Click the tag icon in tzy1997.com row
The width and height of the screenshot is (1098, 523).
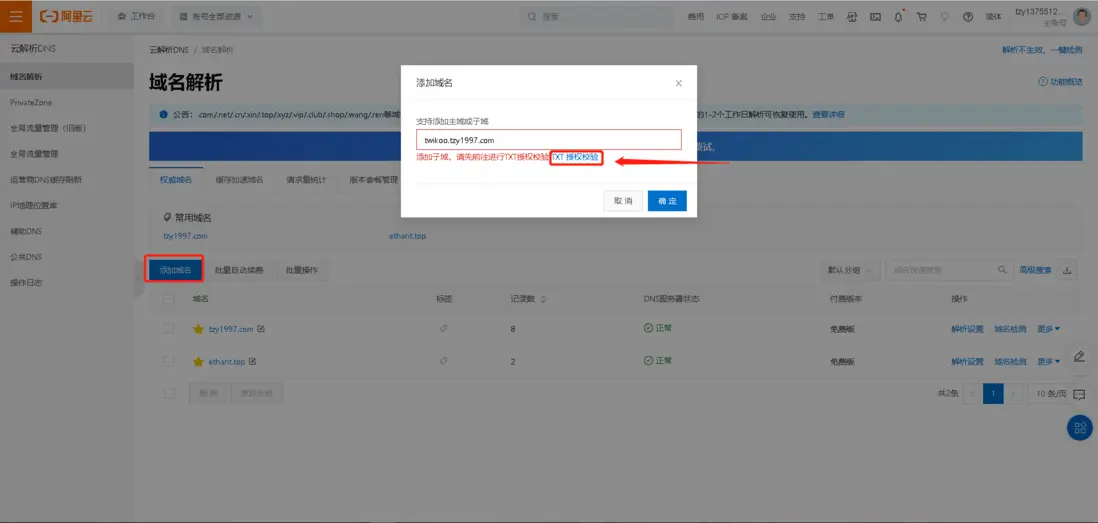tap(443, 328)
